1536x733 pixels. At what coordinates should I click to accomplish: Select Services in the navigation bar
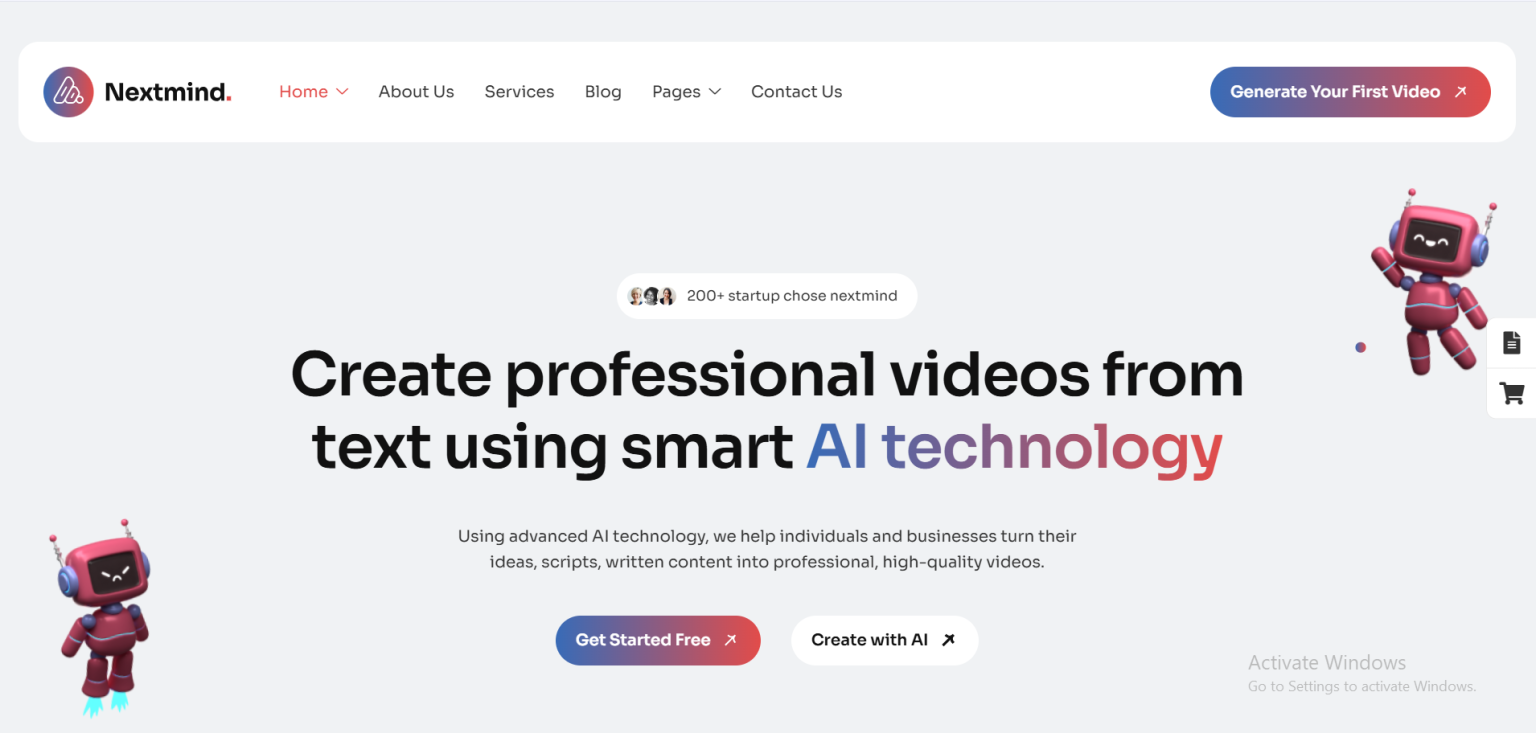coord(519,91)
